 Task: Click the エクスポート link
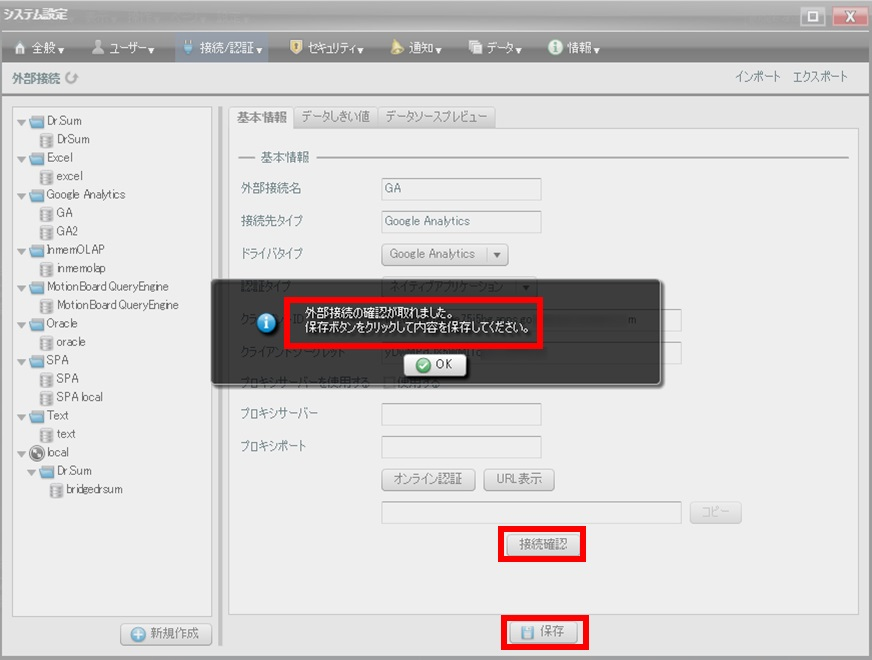click(x=820, y=77)
